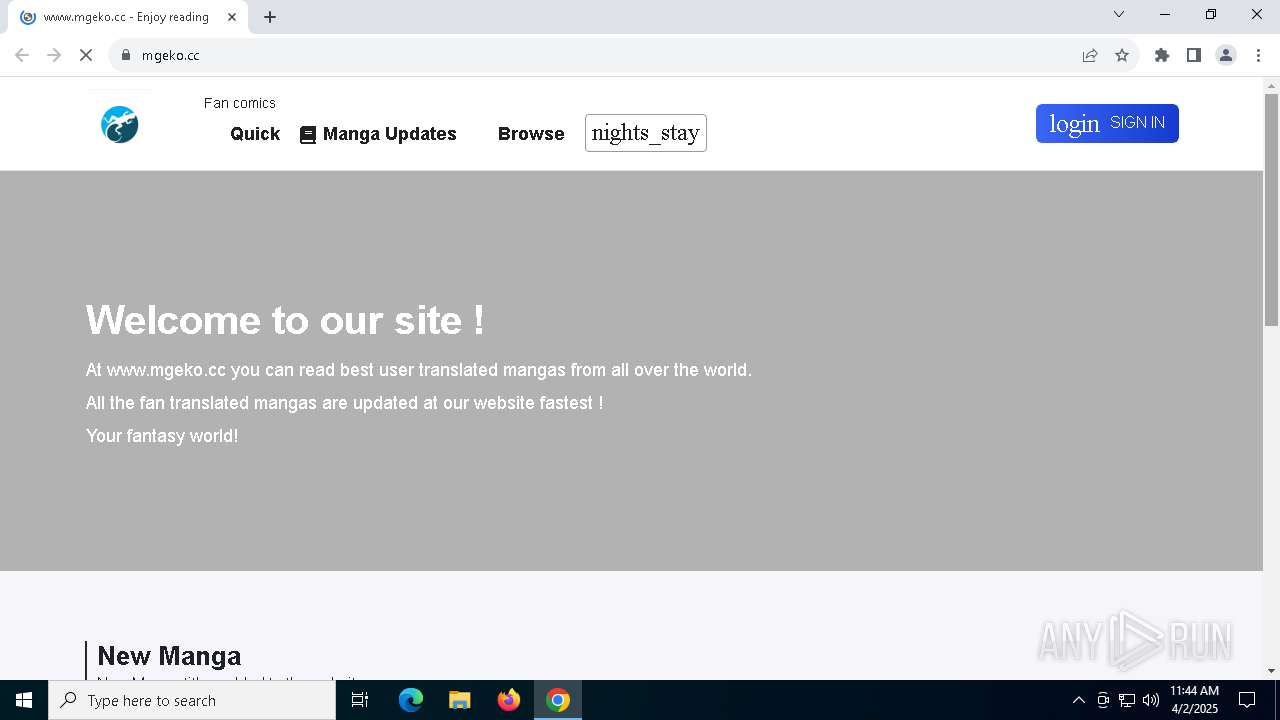Image resolution: width=1280 pixels, height=720 pixels.
Task: Click the book icon beside Manga Updates
Action: (x=308, y=135)
